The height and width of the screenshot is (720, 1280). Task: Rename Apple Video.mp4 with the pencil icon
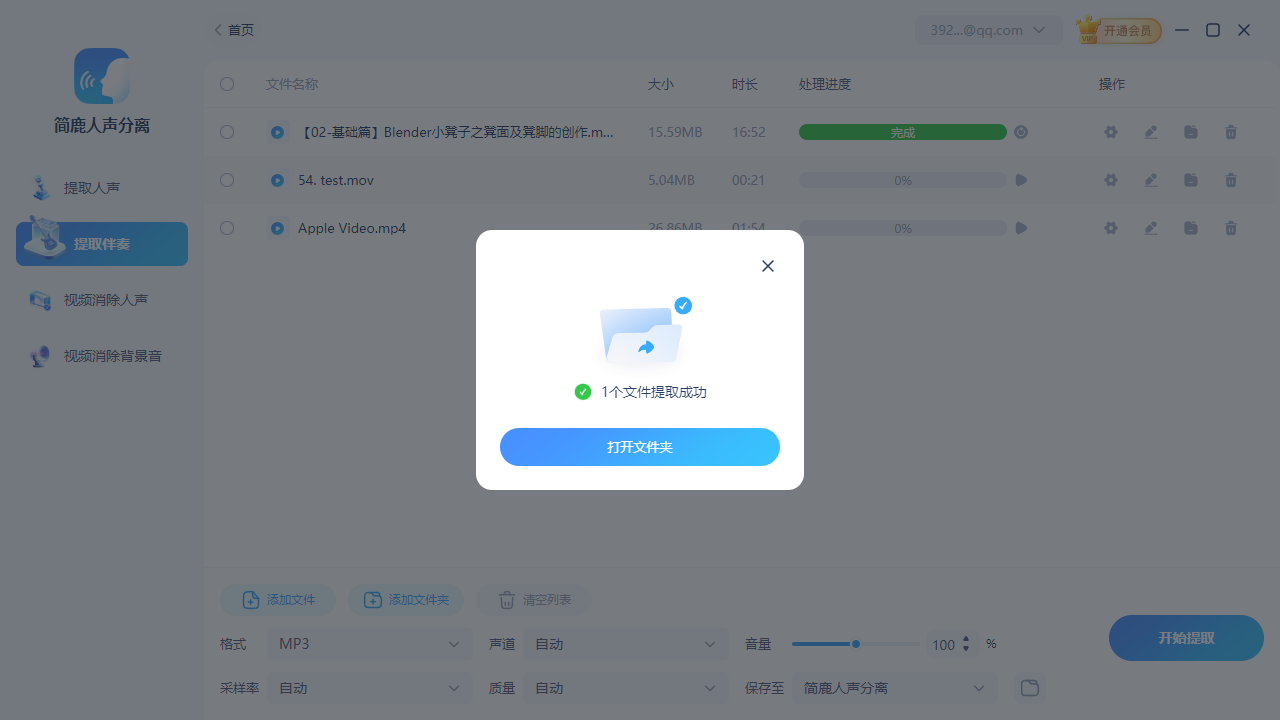point(1150,228)
